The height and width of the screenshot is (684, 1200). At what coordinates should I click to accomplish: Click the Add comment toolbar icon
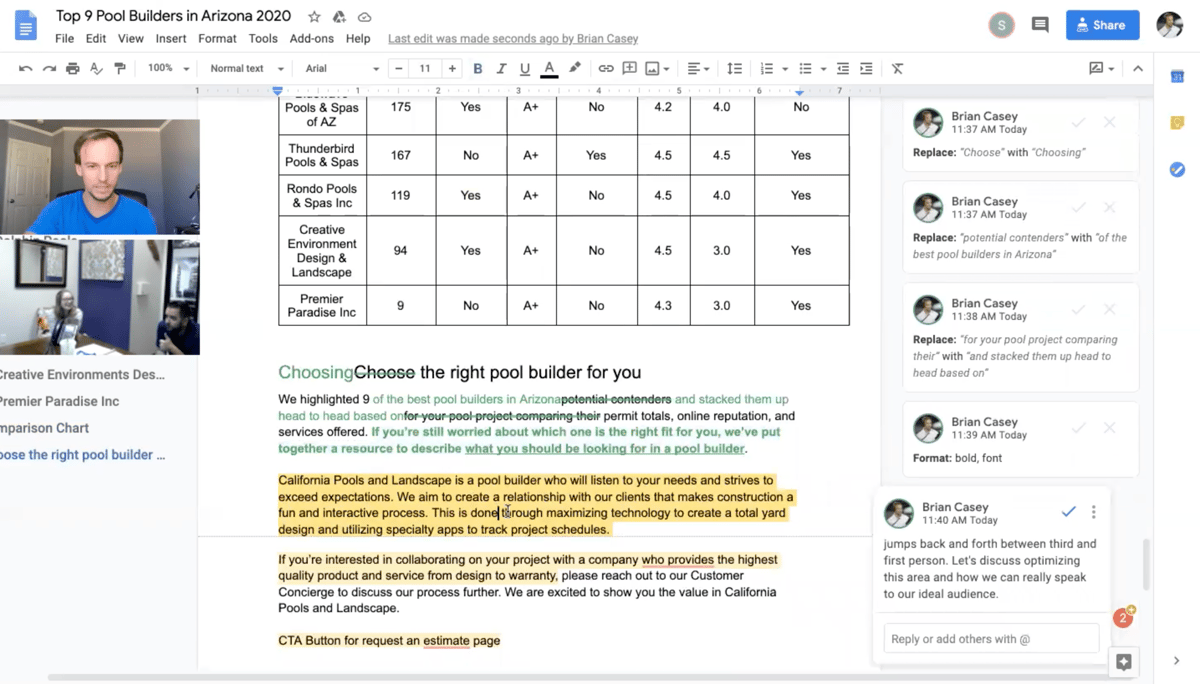point(629,68)
